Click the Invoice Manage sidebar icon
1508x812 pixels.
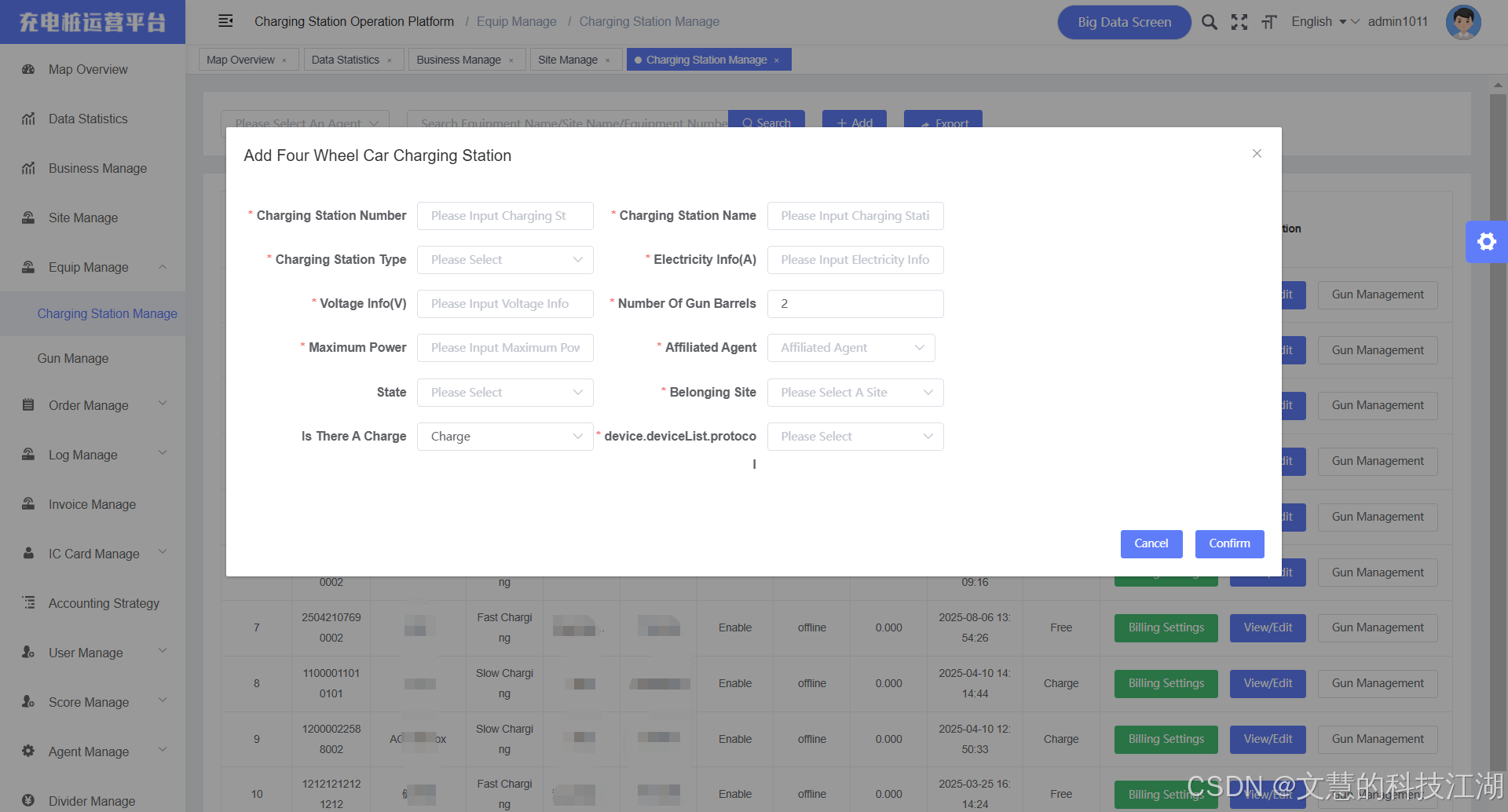tap(28, 504)
